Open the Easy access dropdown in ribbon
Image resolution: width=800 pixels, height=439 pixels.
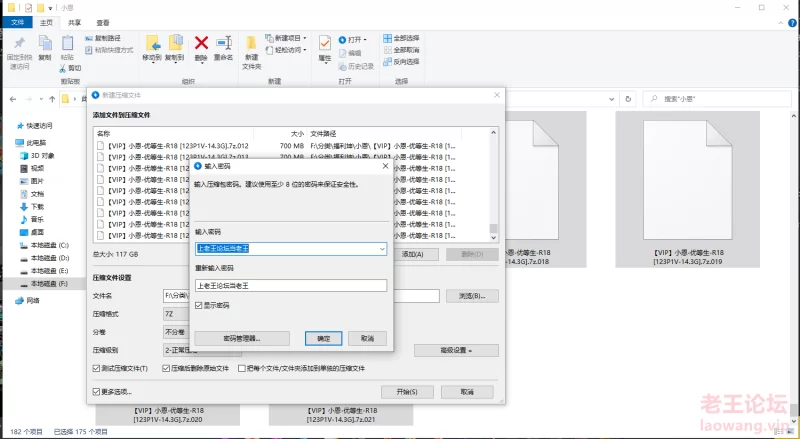point(286,50)
